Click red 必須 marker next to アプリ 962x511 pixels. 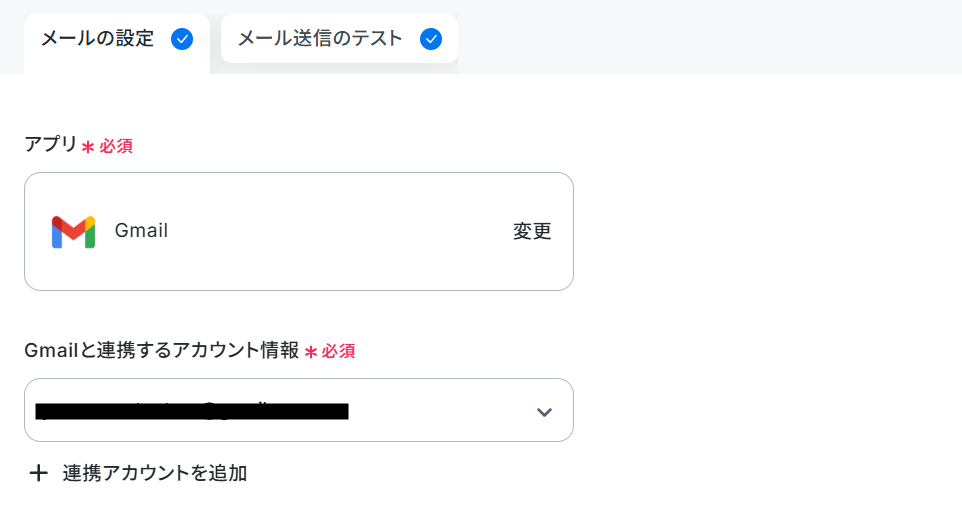116,146
